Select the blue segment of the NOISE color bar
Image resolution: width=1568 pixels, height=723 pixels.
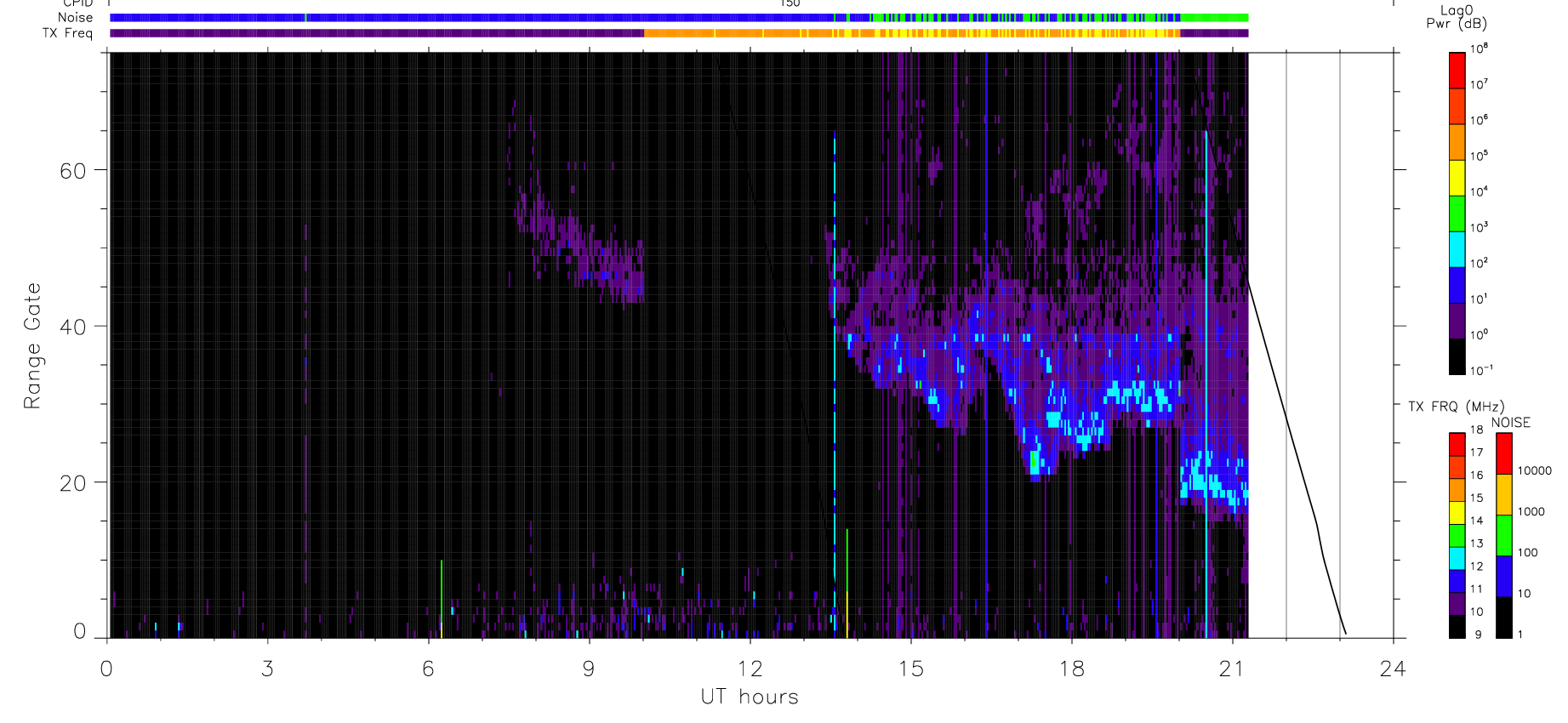click(x=1504, y=577)
